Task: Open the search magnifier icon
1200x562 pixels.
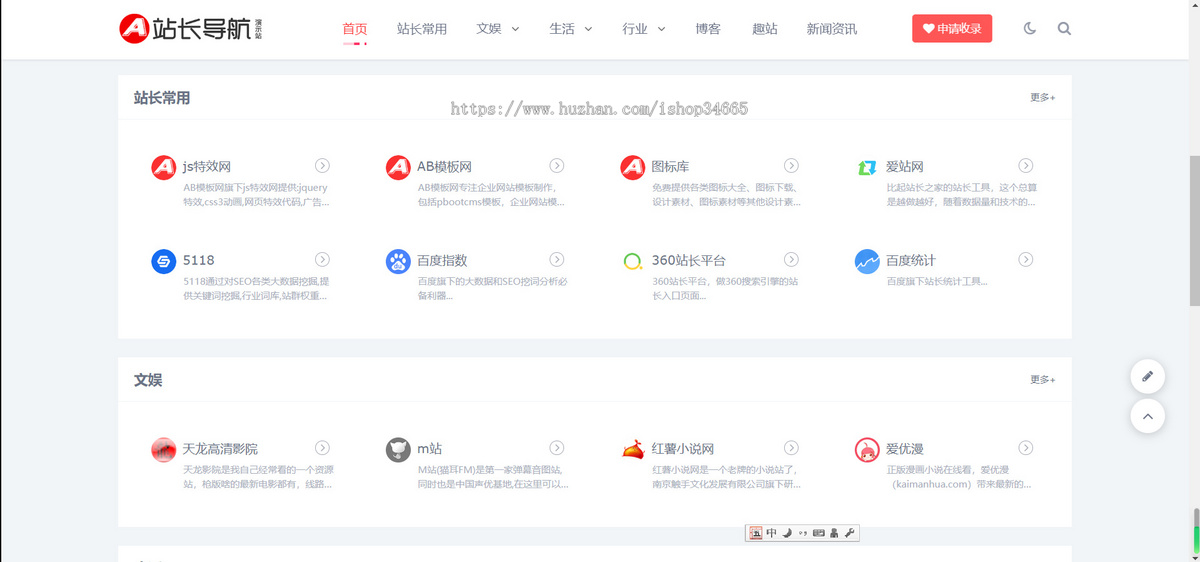Action: [x=1064, y=29]
